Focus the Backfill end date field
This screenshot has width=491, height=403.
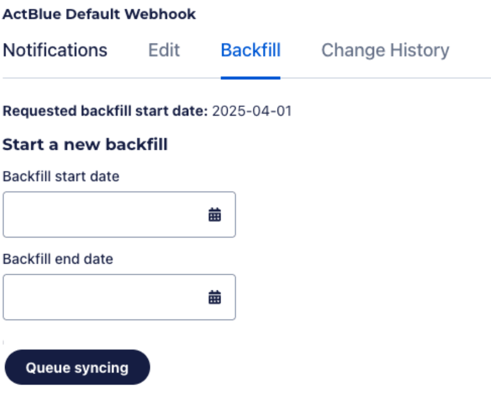tap(119, 297)
